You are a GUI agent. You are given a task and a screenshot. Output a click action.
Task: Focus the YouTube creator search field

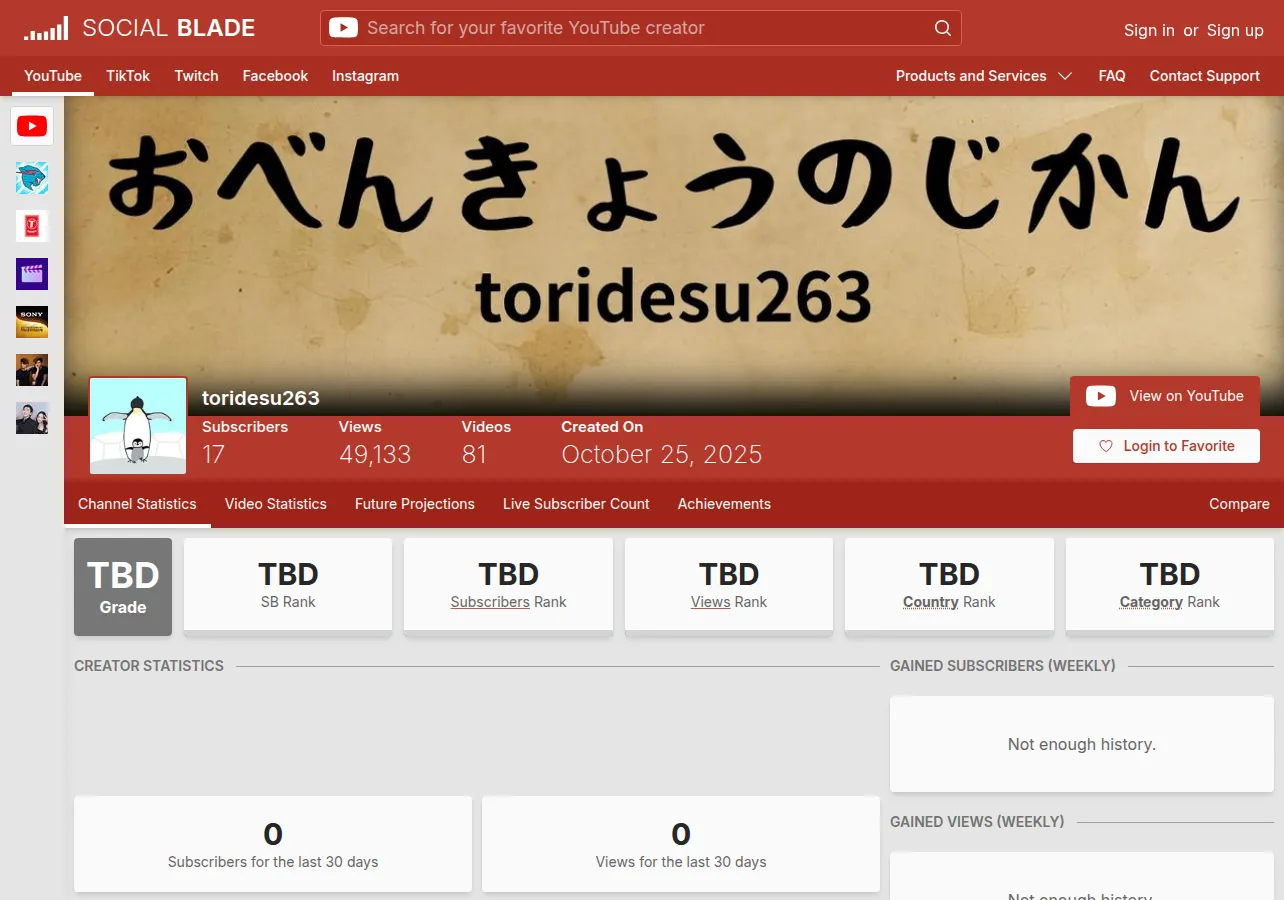641,28
